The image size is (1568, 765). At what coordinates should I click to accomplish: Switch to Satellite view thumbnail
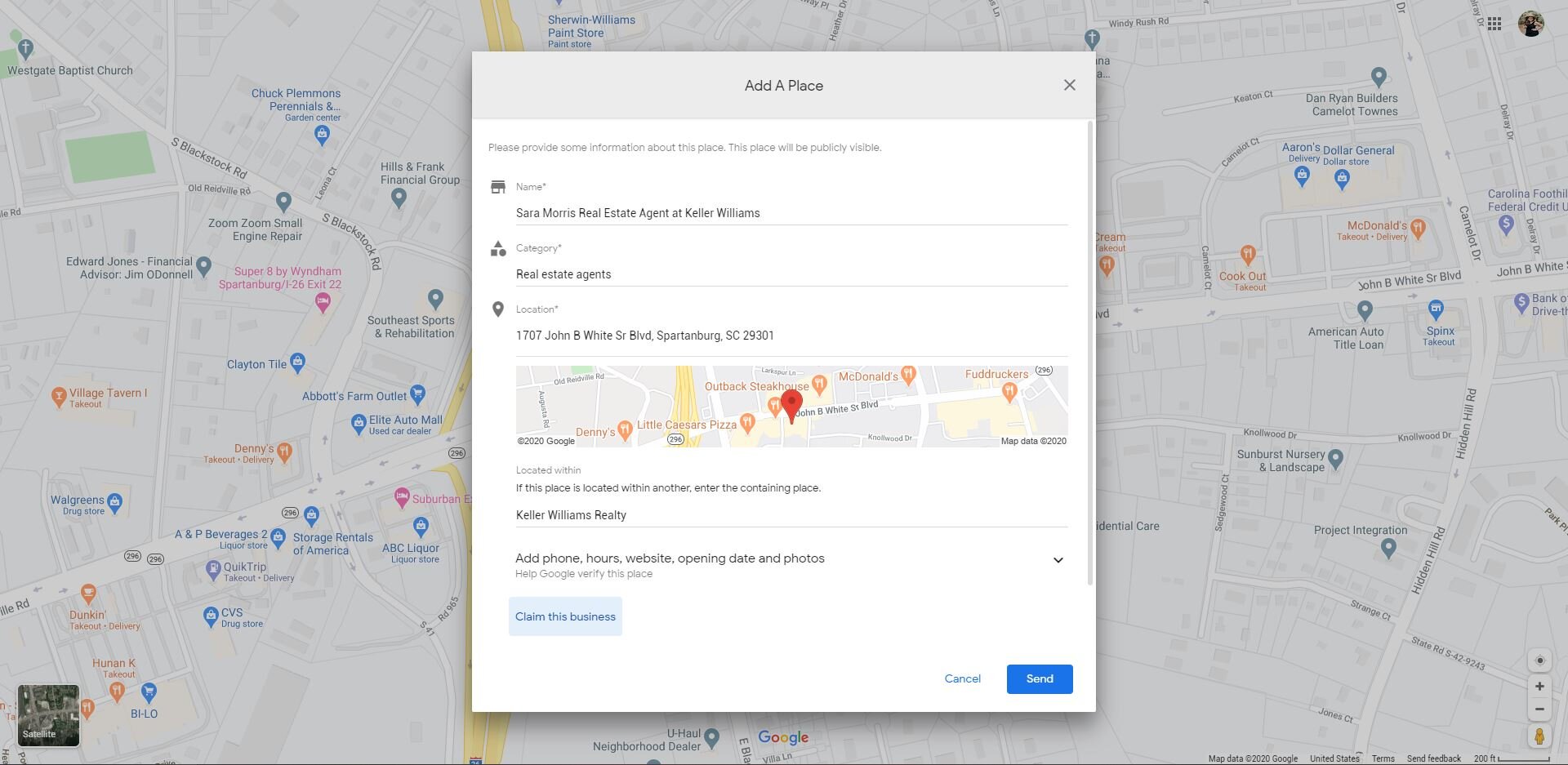coord(49,715)
